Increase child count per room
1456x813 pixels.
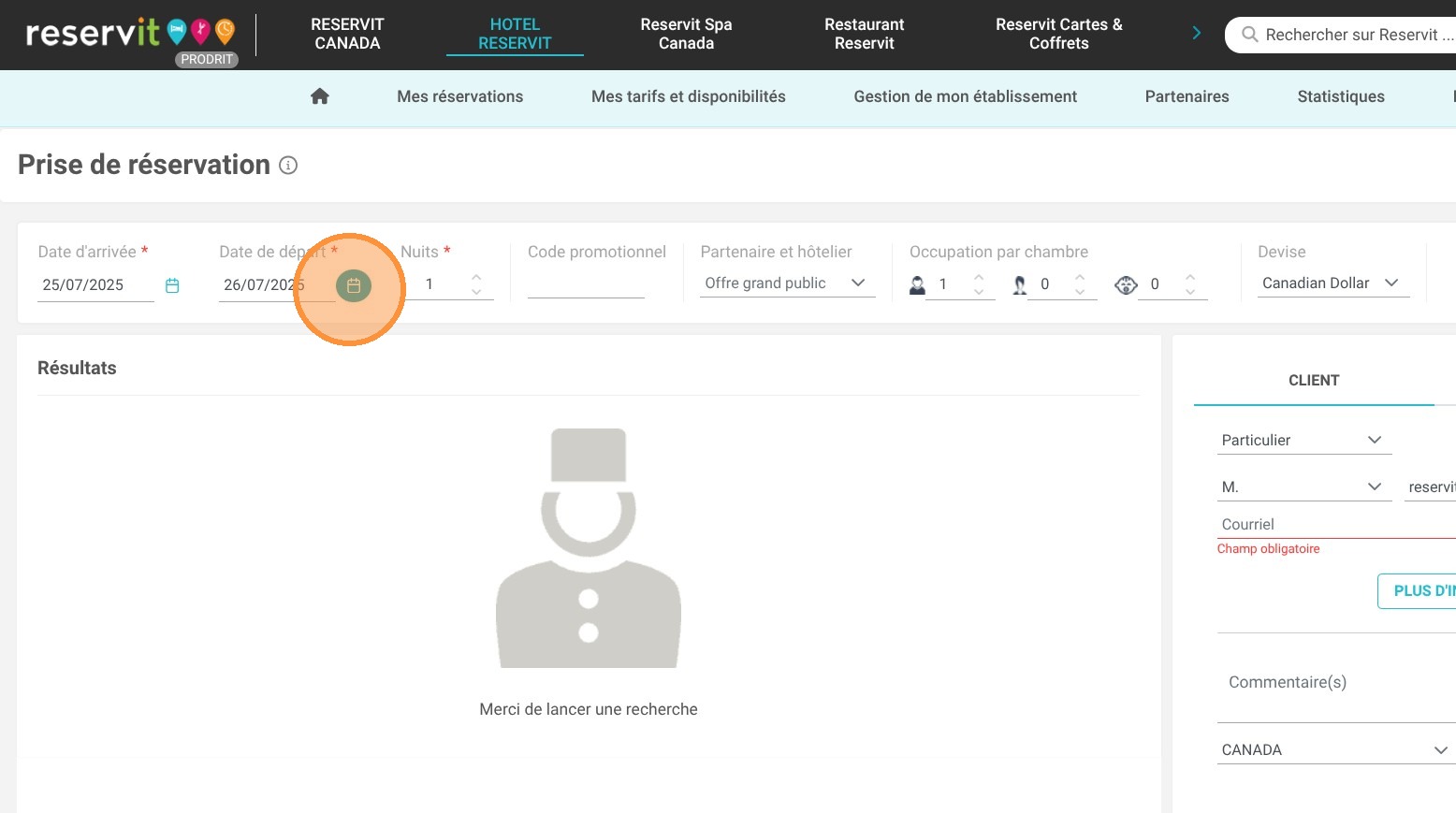click(1080, 277)
